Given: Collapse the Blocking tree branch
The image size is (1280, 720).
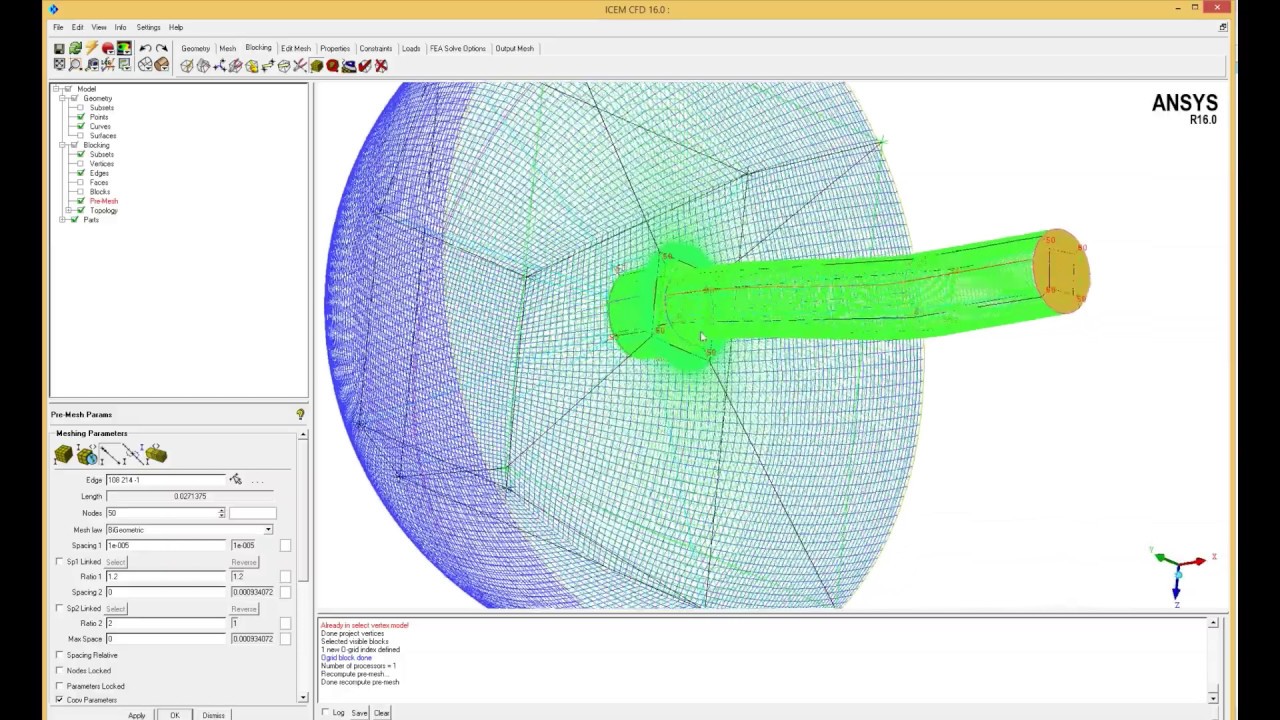Looking at the screenshot, I should (x=62, y=145).
